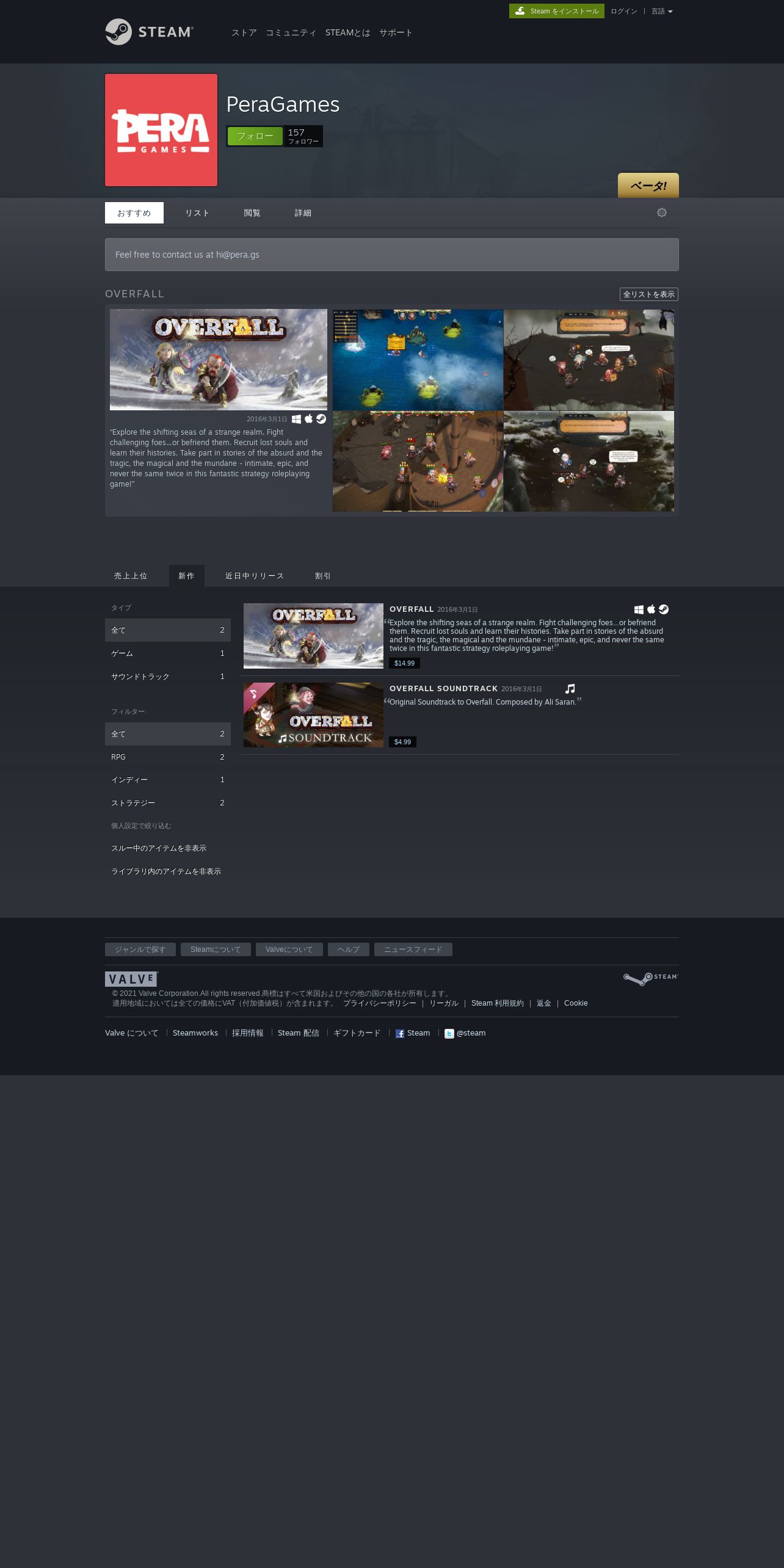Screen dimensions: 784x1568
Task: Select the おすすめ tab
Action: click(134, 212)
